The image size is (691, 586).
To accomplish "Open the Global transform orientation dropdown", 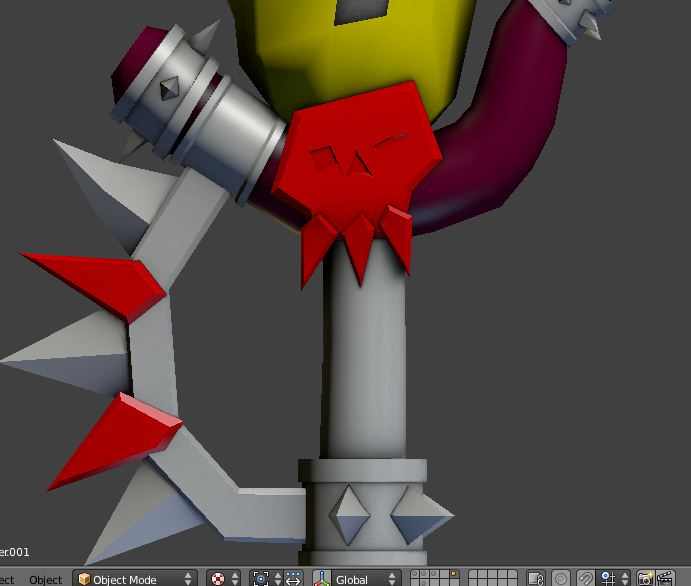I will [366, 579].
